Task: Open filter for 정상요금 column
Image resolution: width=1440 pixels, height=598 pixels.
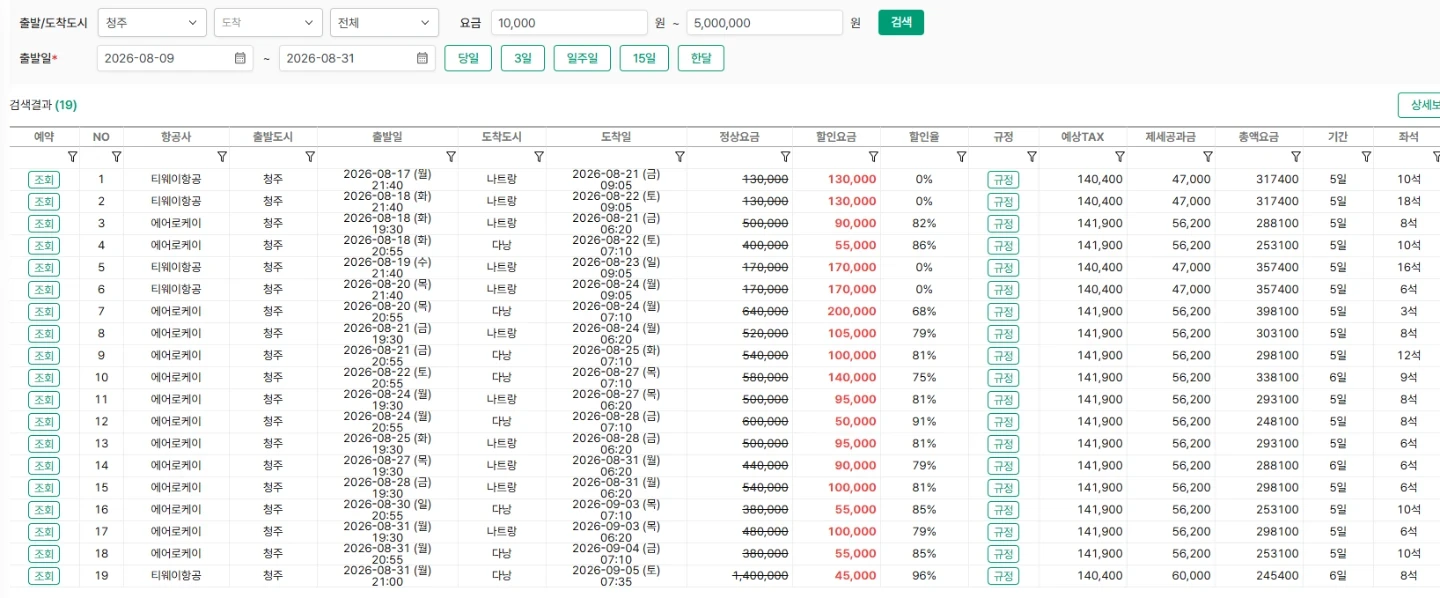Action: [x=785, y=157]
